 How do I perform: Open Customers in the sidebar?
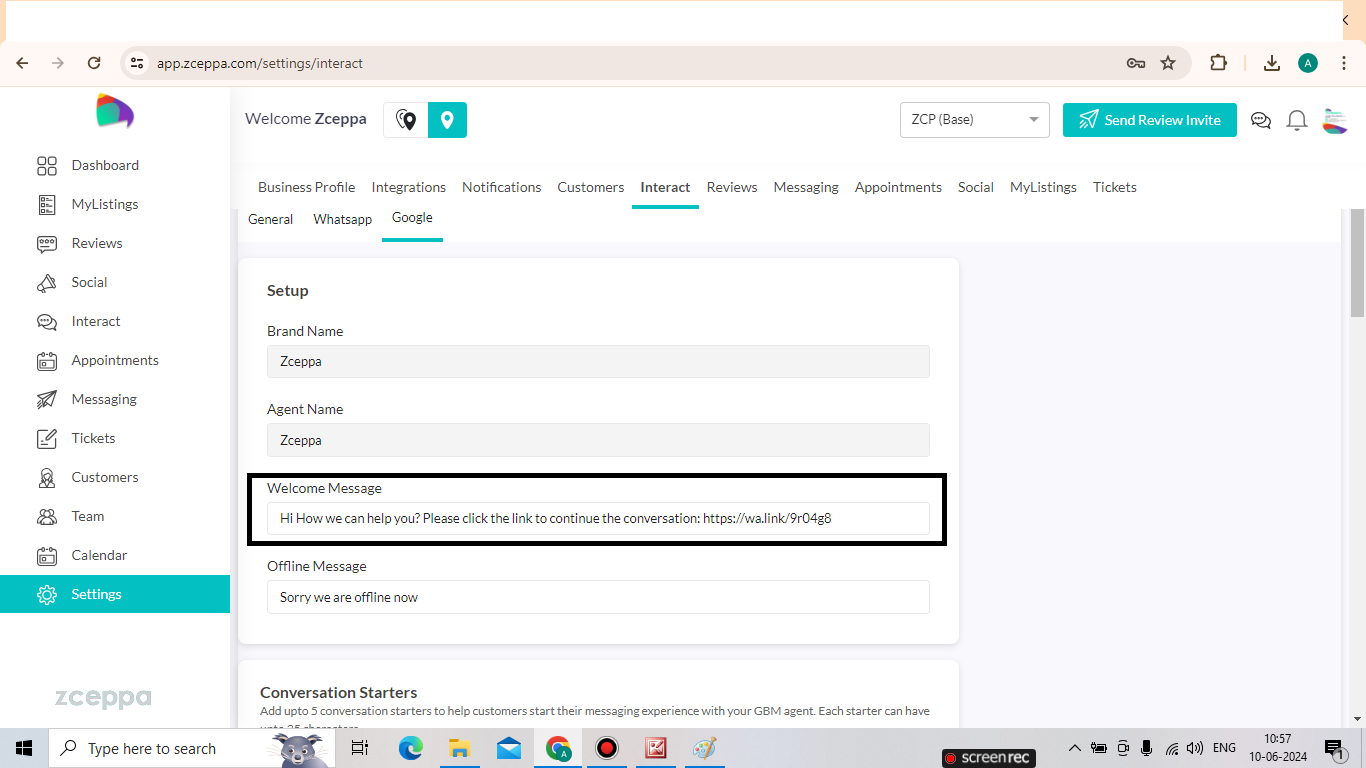(x=88, y=477)
